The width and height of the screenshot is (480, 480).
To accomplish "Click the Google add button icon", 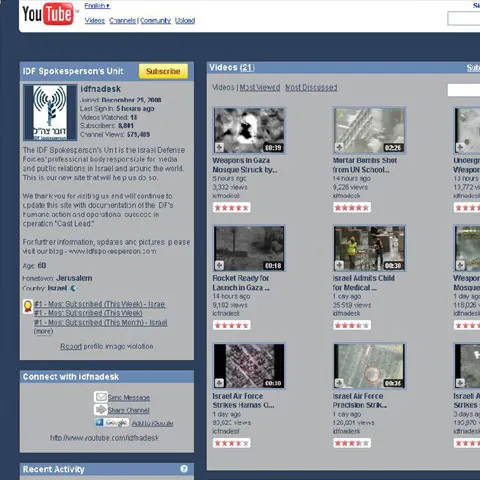I will coord(112,423).
